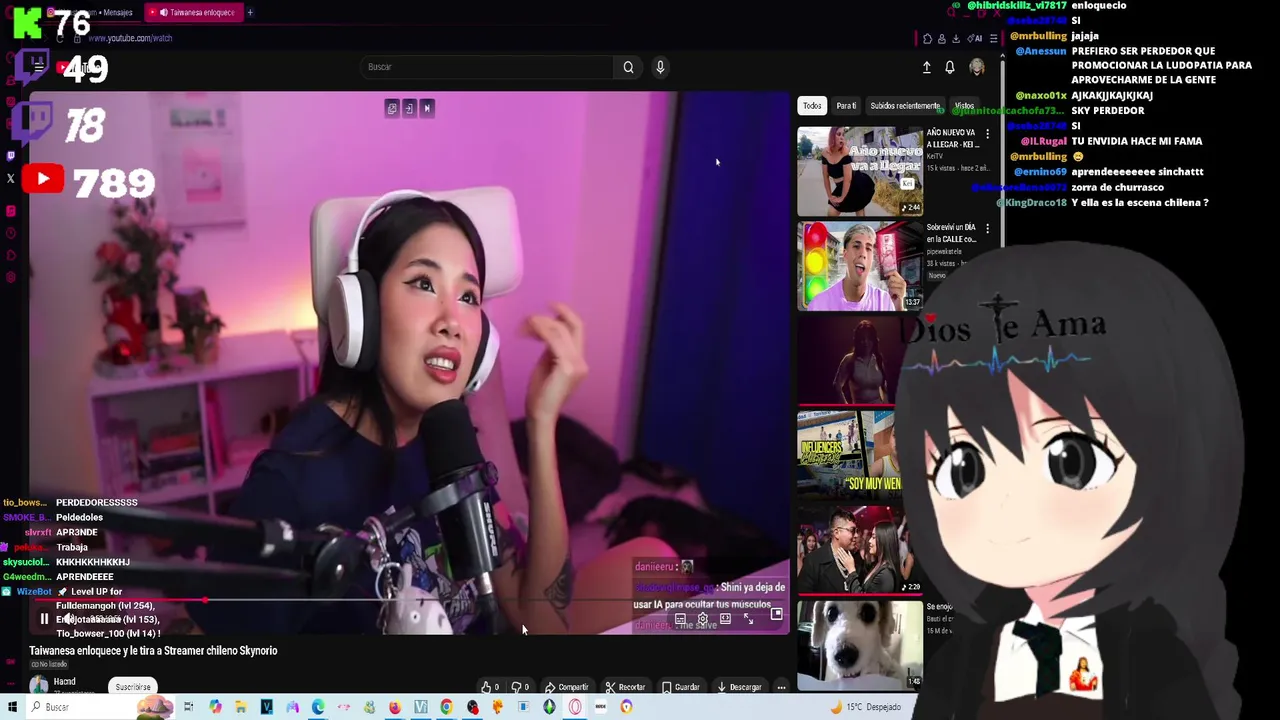Dislike the video with thumbs down
1280x720 pixels.
coord(520,687)
